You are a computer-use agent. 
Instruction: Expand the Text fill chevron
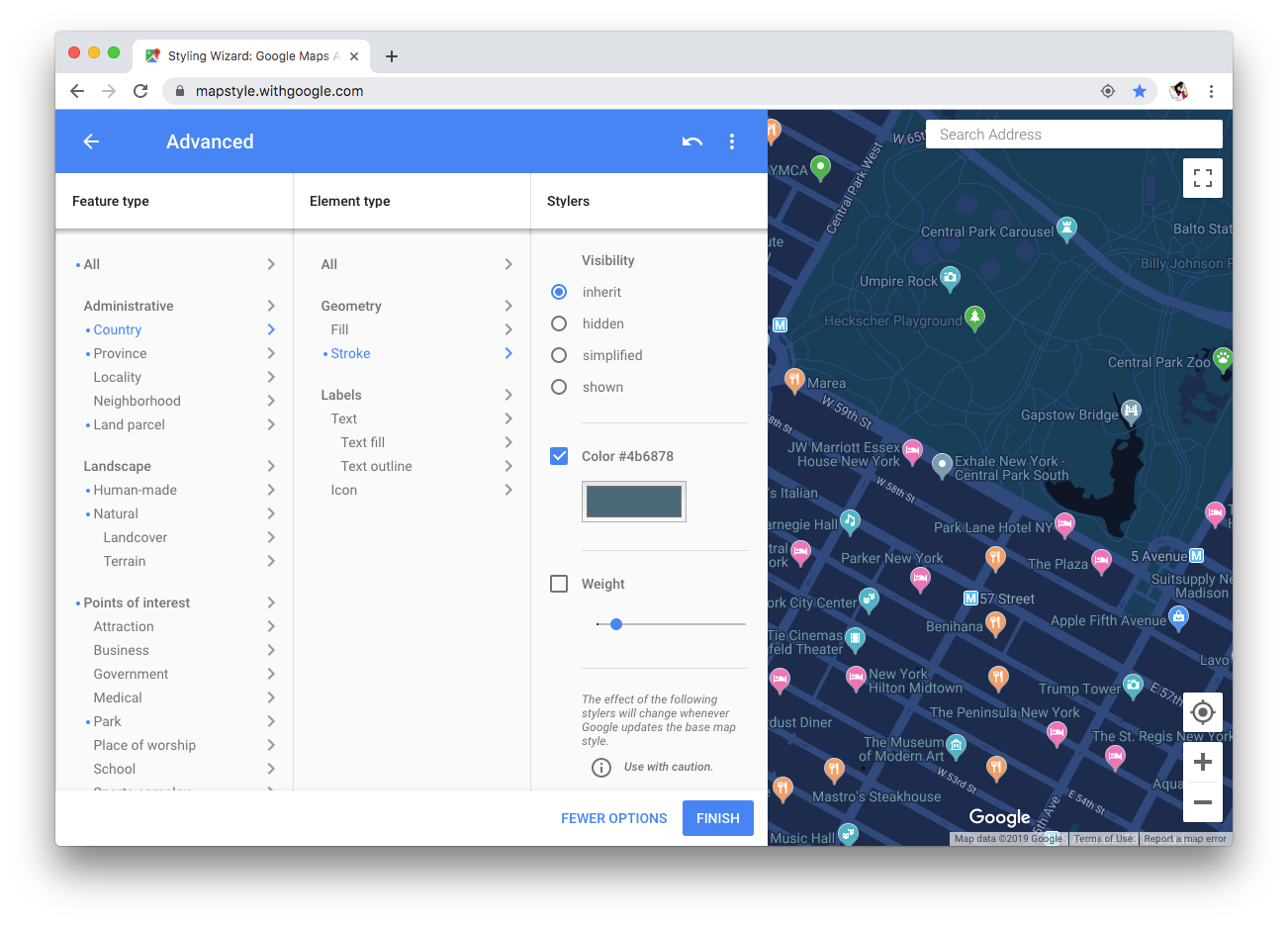(508, 442)
